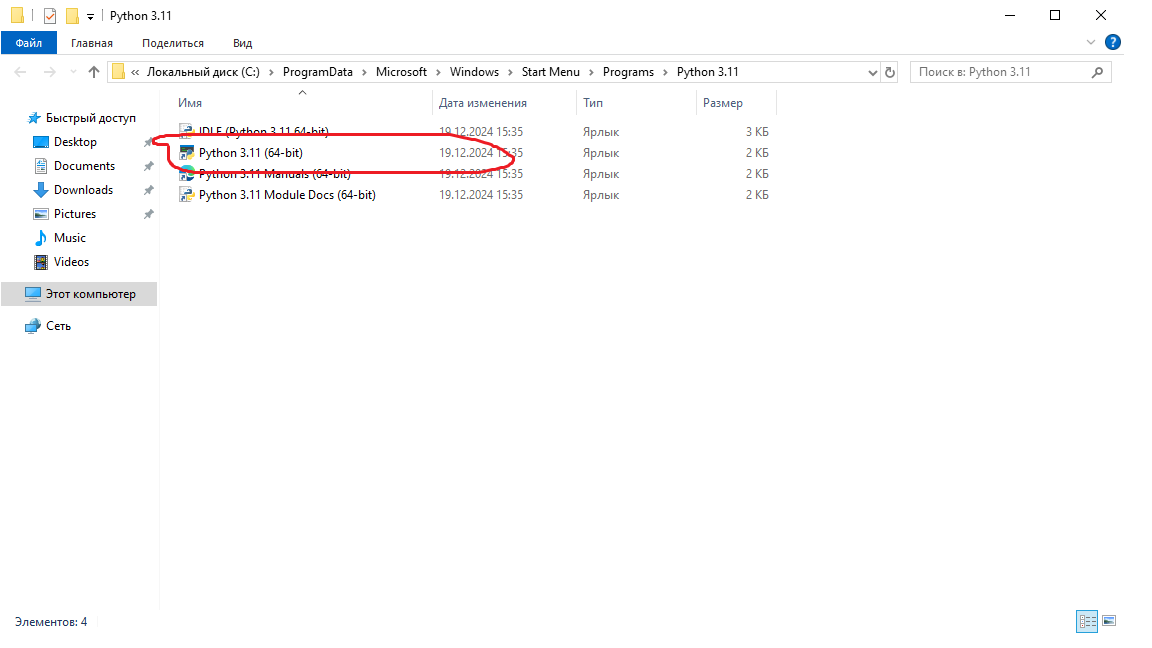This screenshot has width=1152, height=648.
Task: Open Quick Access Toolbar customize dropdown
Action: [90, 16]
